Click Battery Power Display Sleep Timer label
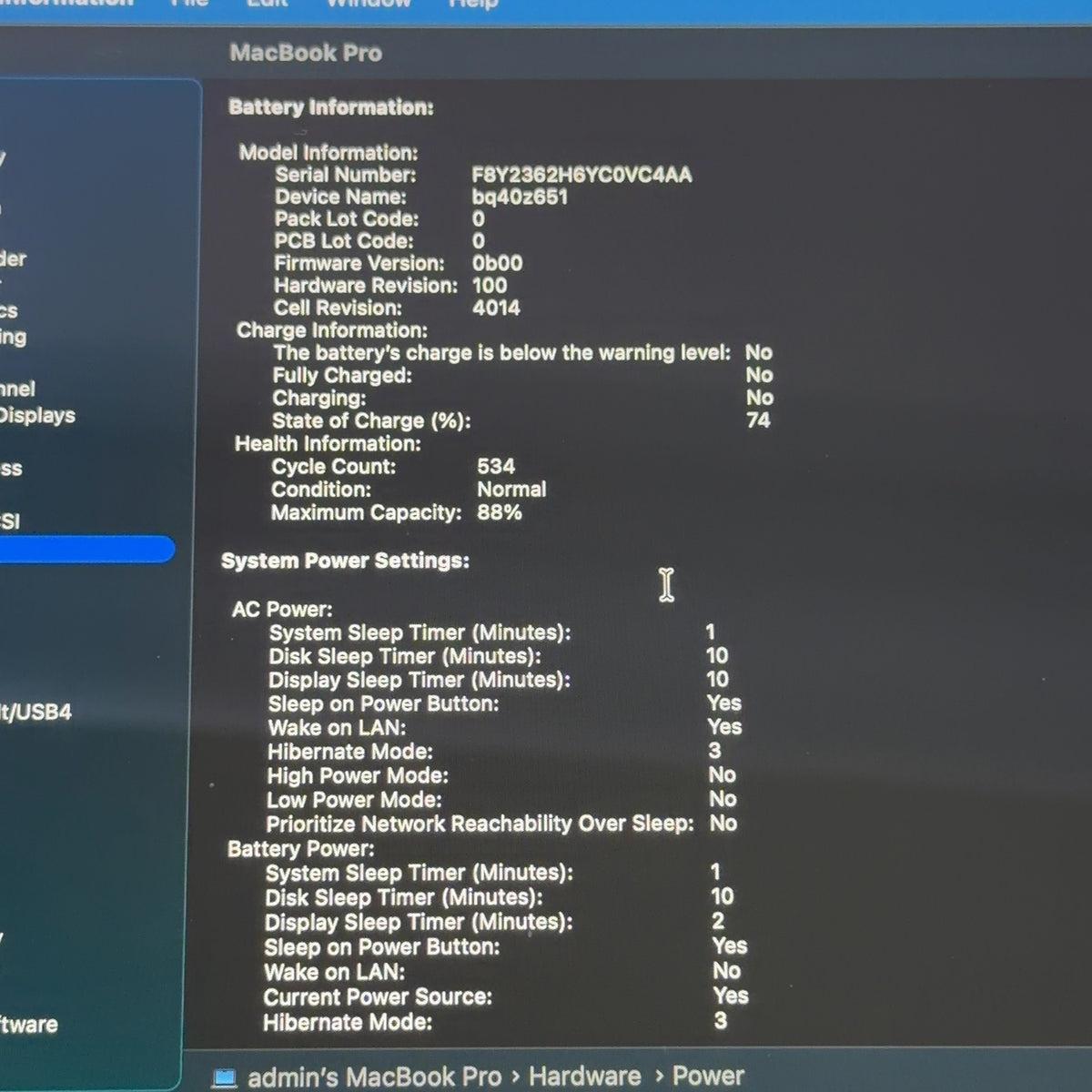 click(x=419, y=922)
